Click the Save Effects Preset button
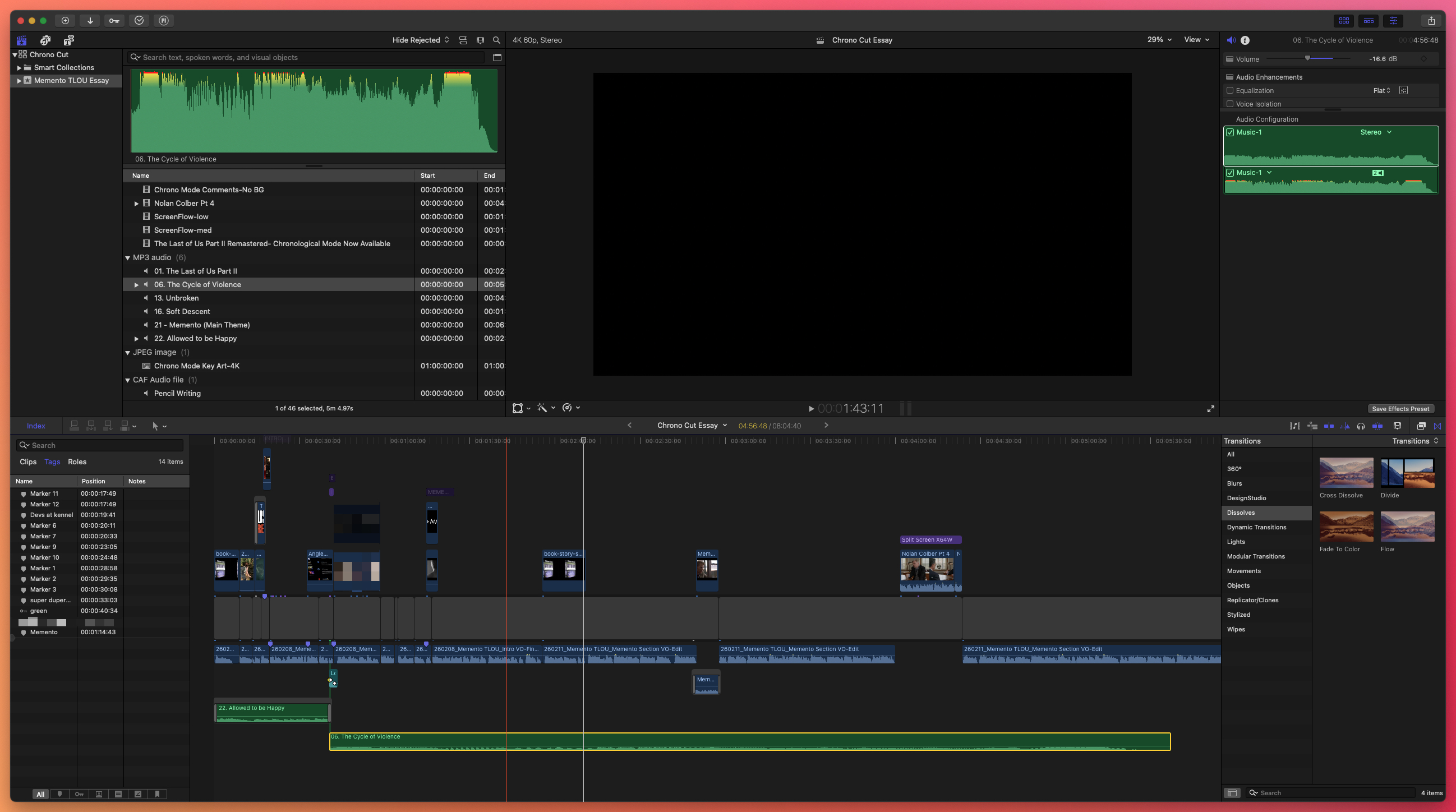This screenshot has width=1456, height=812. click(1400, 409)
